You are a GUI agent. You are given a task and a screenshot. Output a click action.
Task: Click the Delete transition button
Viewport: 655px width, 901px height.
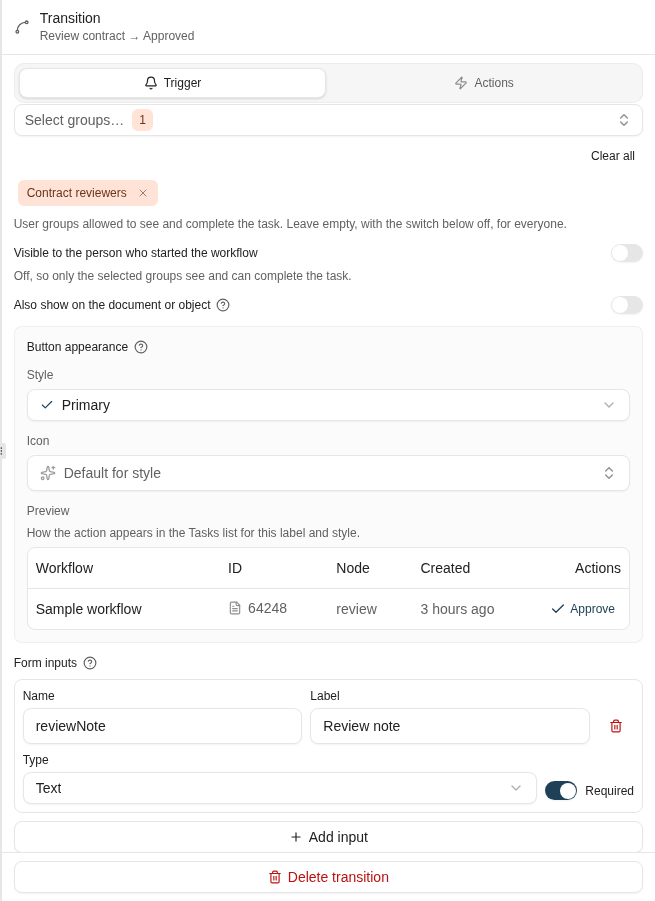[328, 877]
